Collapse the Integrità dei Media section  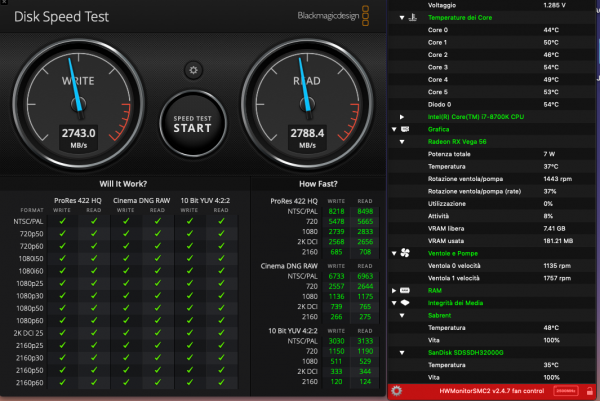394,303
